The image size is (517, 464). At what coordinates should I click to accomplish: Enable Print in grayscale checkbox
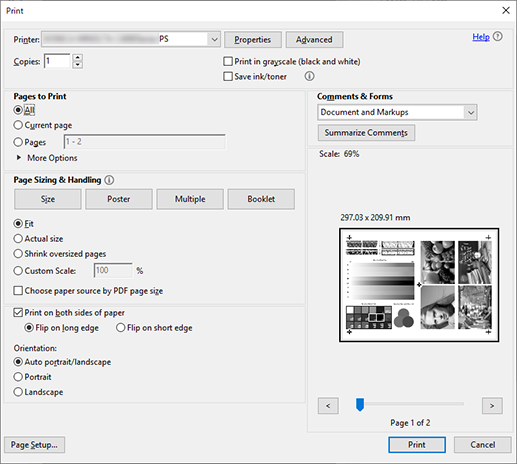point(228,61)
